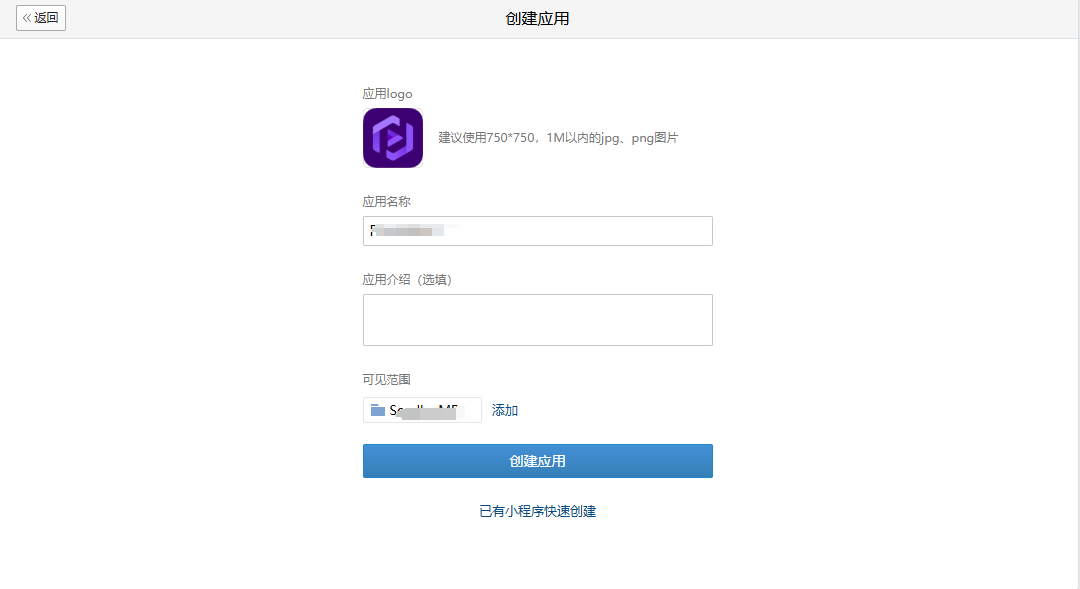Change the purple app logo image
The height and width of the screenshot is (589, 1080).
393,138
